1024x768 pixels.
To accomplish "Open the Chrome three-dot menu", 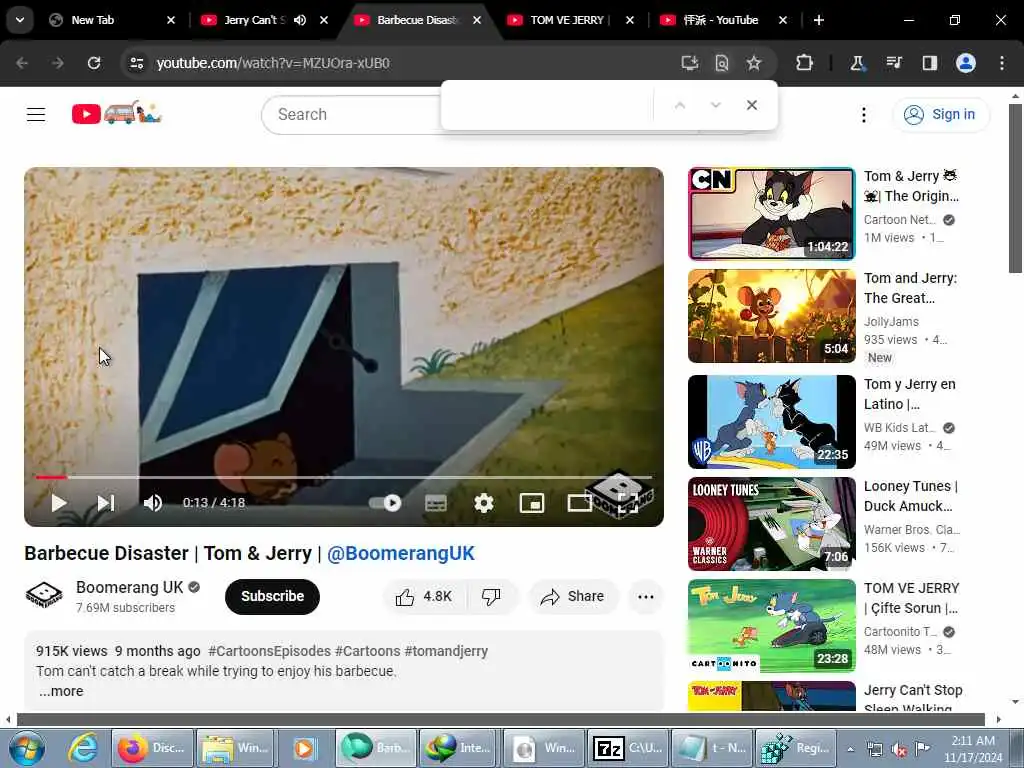I will tap(1002, 63).
